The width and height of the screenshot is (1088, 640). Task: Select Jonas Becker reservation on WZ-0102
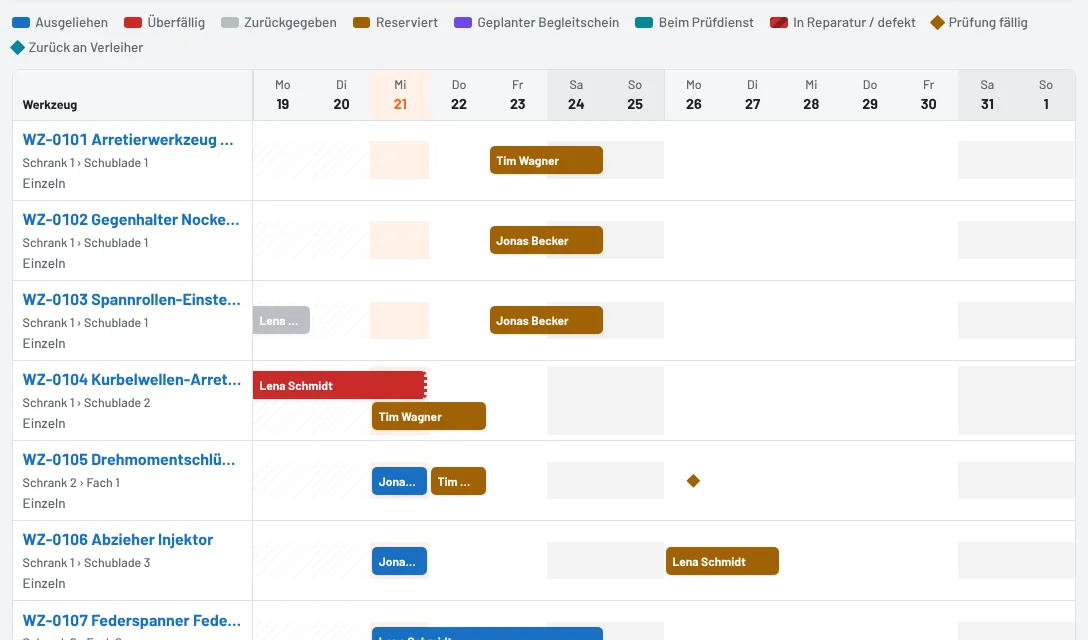coord(546,240)
